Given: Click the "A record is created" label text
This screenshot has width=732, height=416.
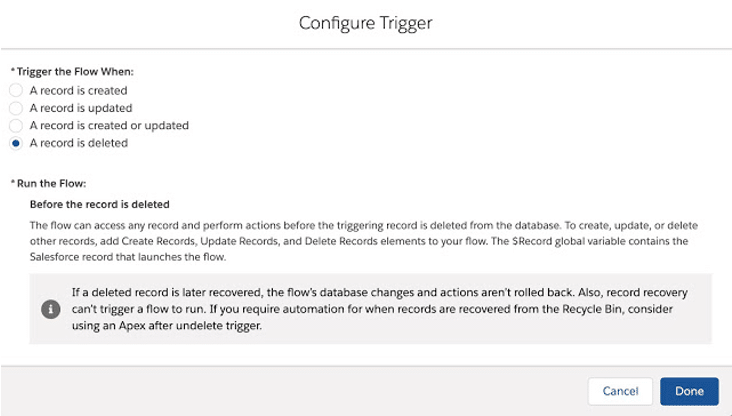Looking at the screenshot, I should pos(78,90).
